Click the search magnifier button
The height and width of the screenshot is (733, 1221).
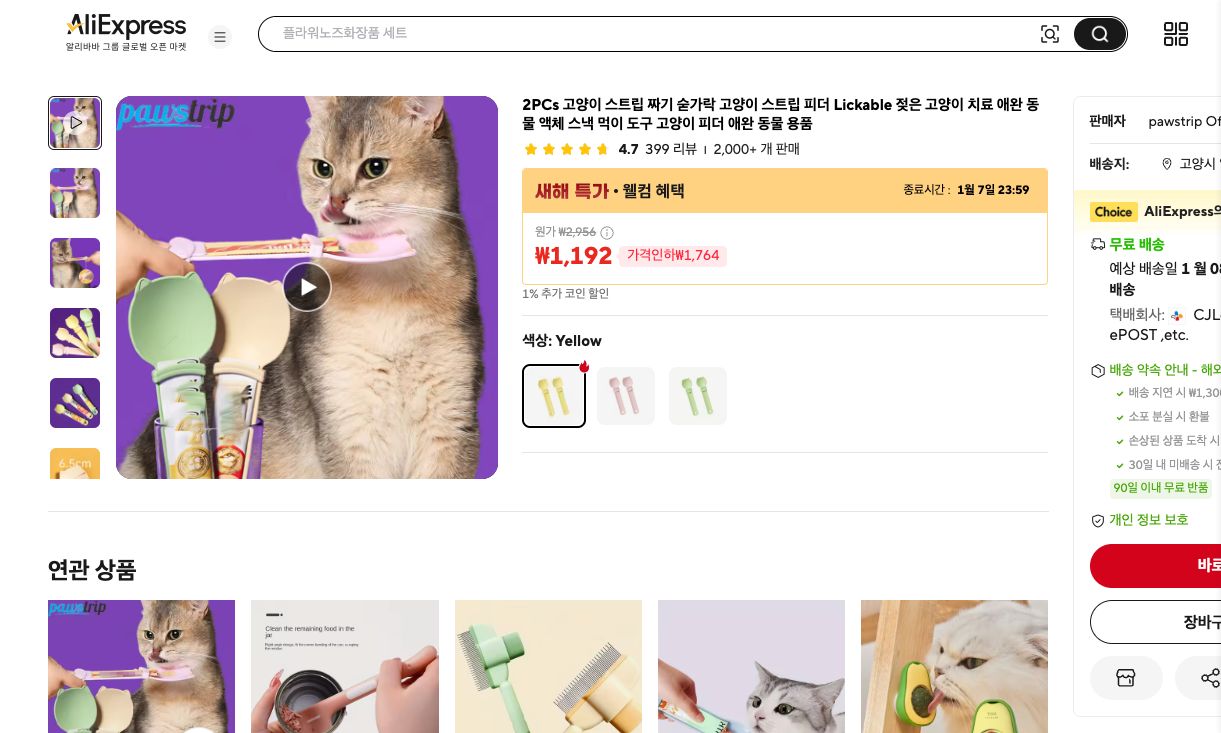[x=1099, y=33]
